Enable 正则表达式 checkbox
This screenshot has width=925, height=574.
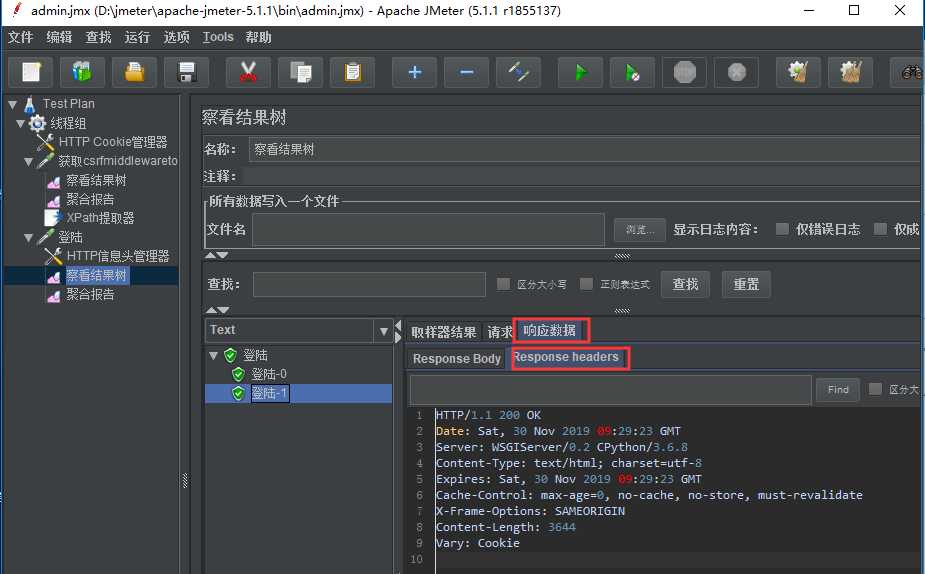[586, 284]
